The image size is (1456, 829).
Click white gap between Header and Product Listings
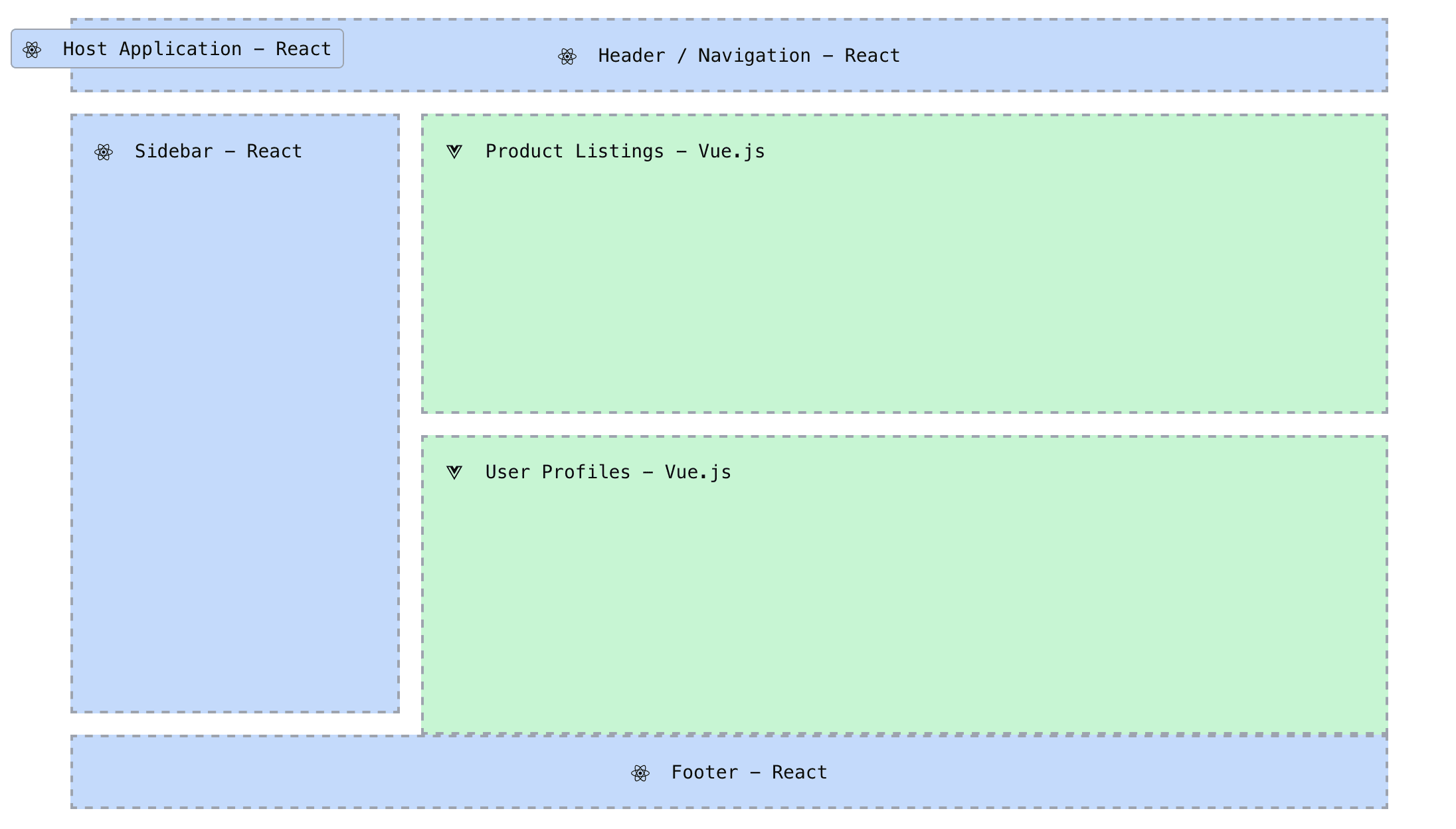click(903, 103)
